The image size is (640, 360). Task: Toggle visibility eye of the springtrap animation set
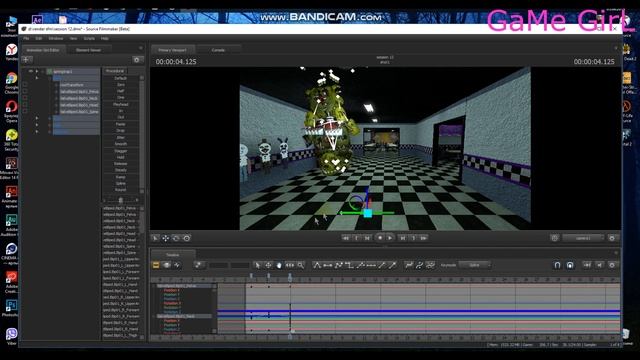(x=30, y=71)
